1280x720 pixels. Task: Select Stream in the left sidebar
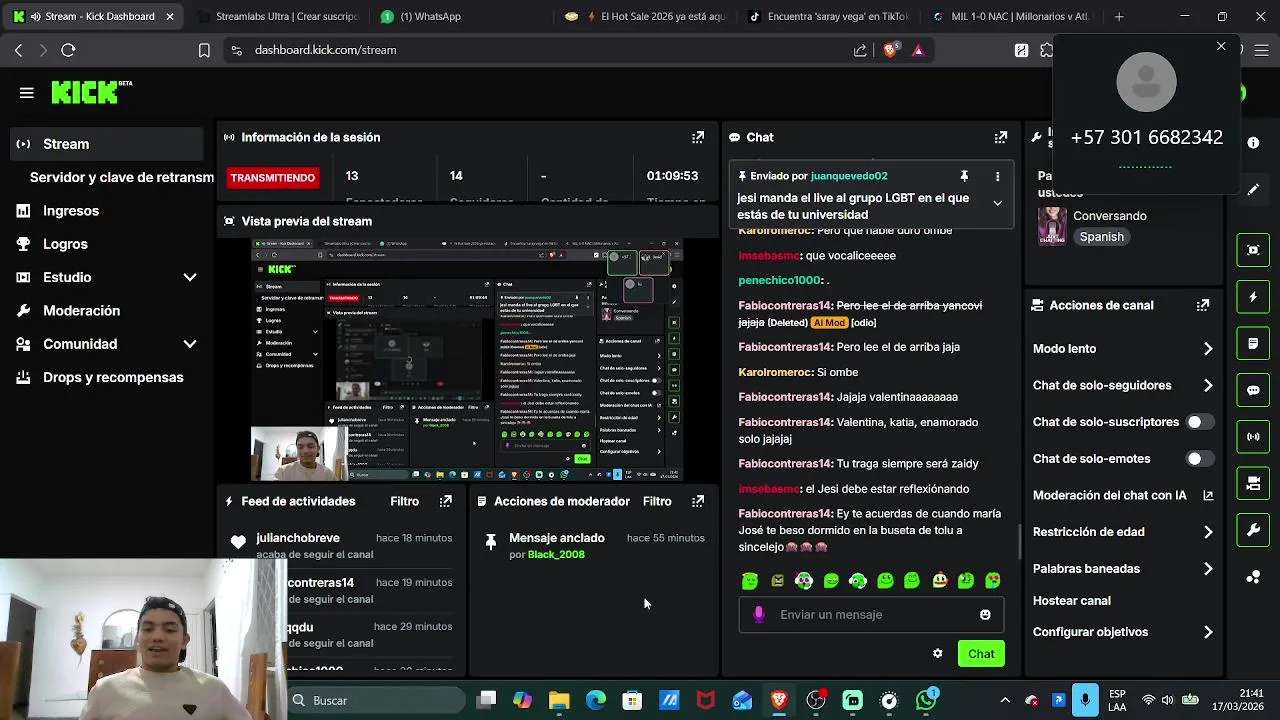(107, 144)
